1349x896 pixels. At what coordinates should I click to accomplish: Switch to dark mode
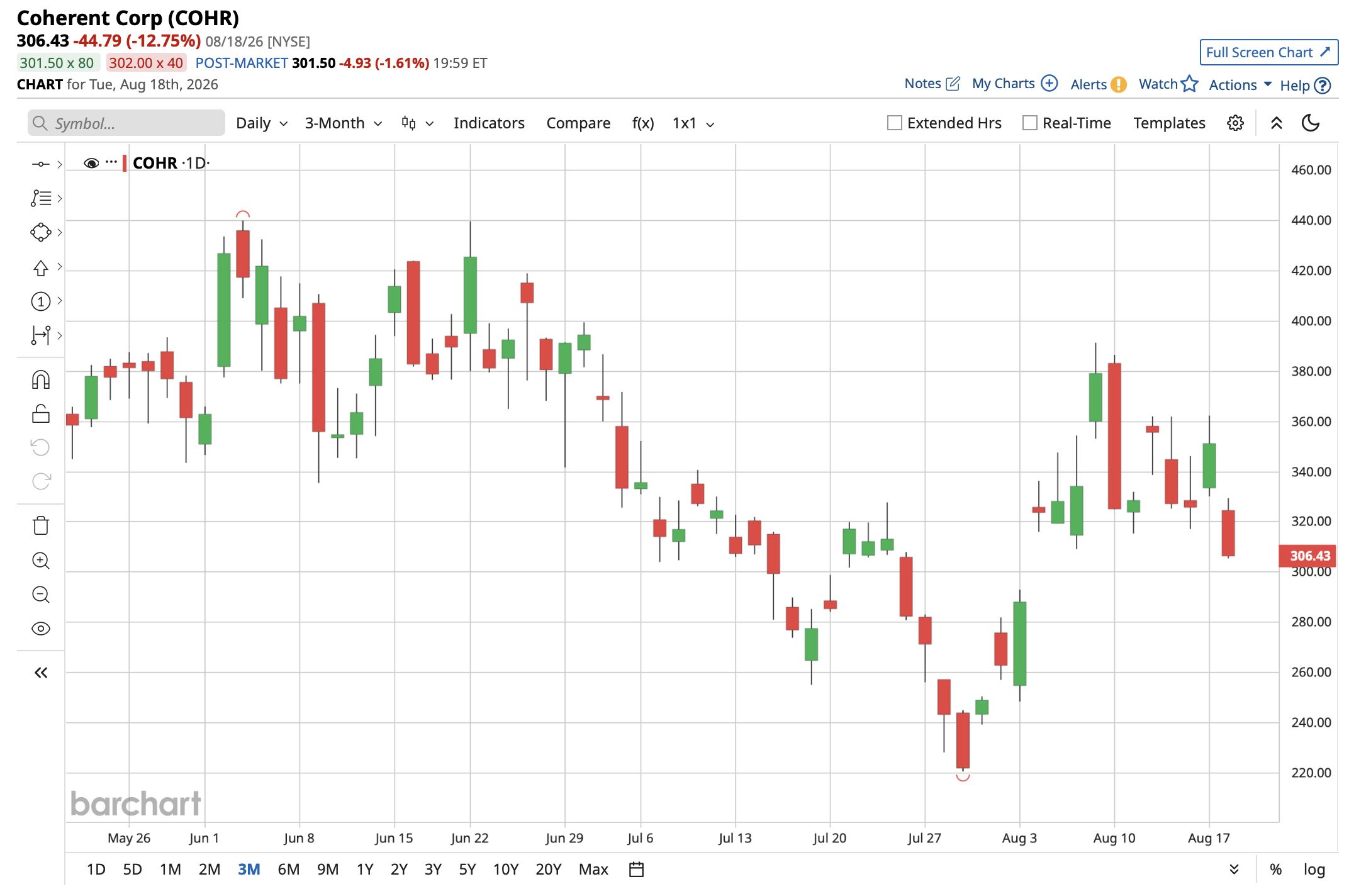(x=1311, y=123)
